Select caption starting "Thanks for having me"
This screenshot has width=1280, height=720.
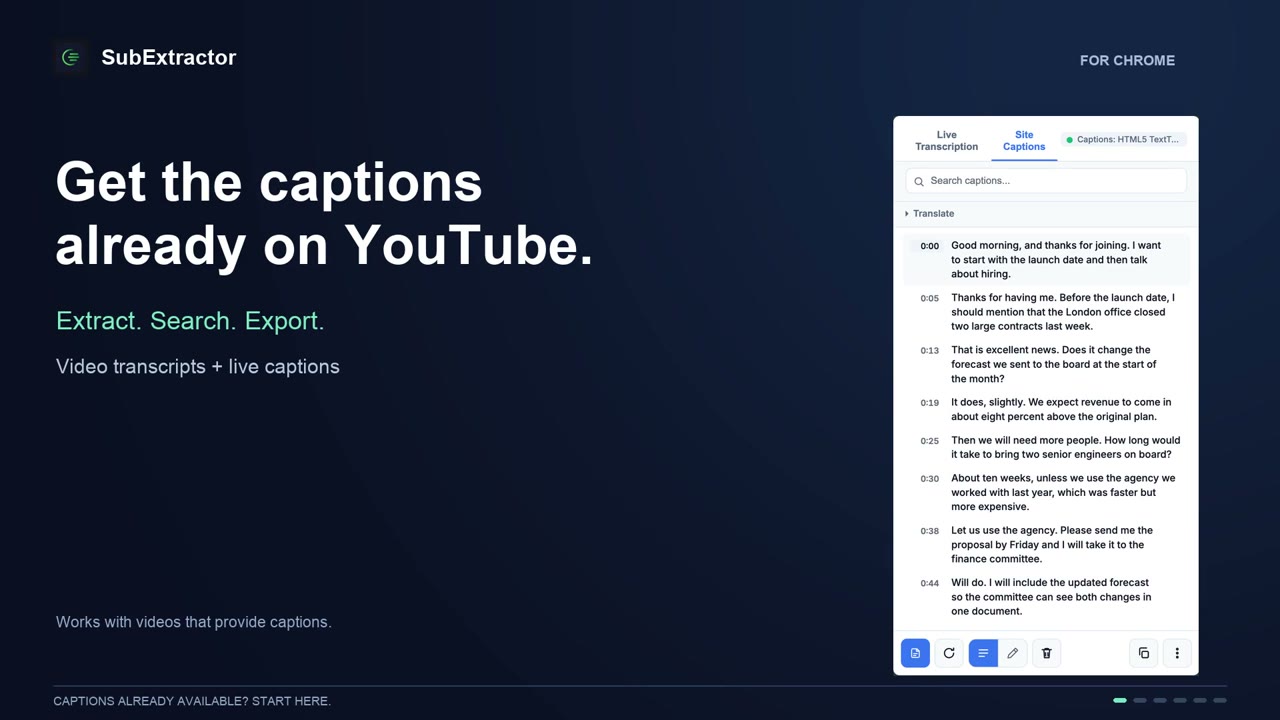point(1063,312)
